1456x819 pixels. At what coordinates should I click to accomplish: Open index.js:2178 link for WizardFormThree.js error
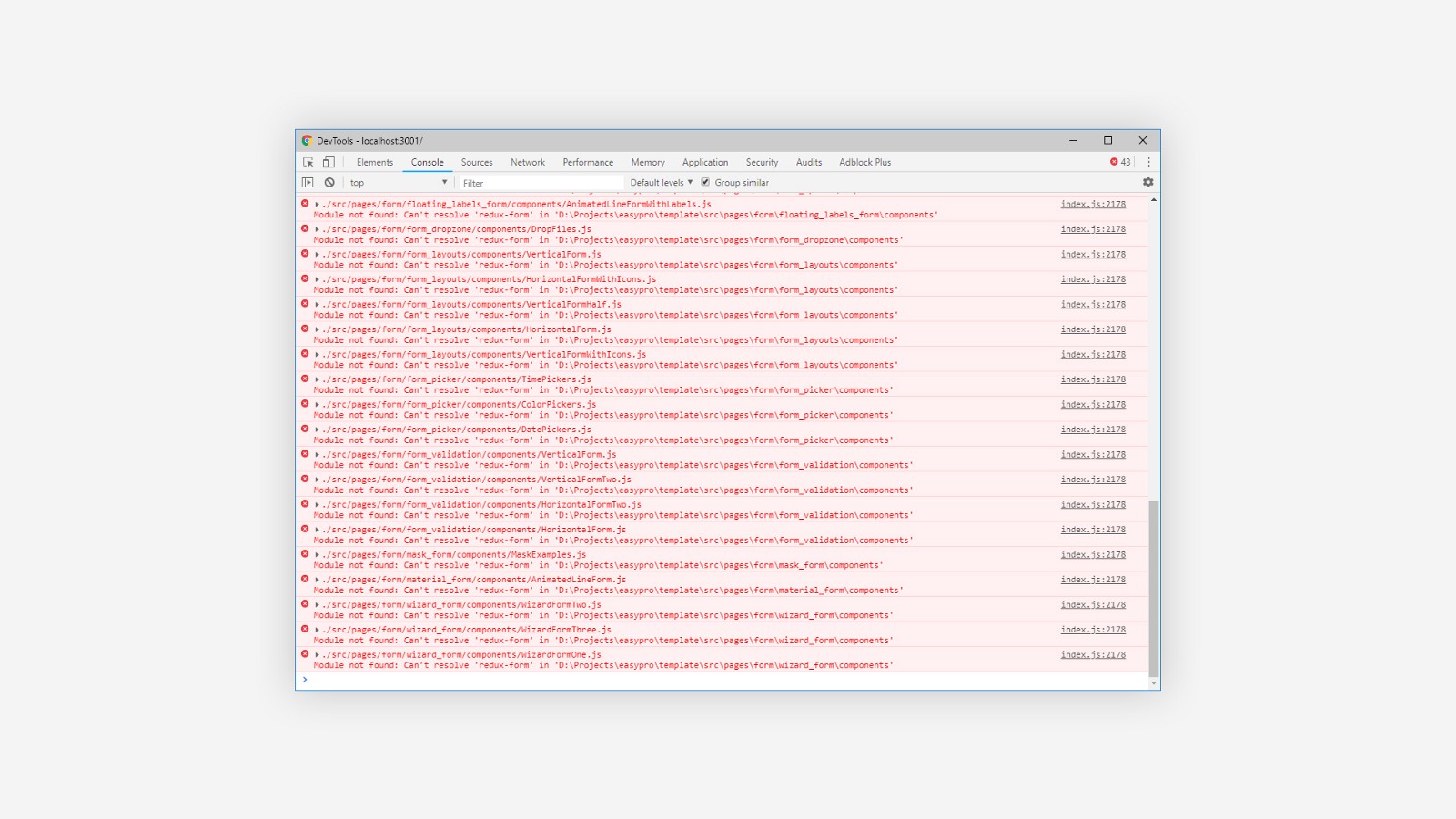click(1093, 630)
